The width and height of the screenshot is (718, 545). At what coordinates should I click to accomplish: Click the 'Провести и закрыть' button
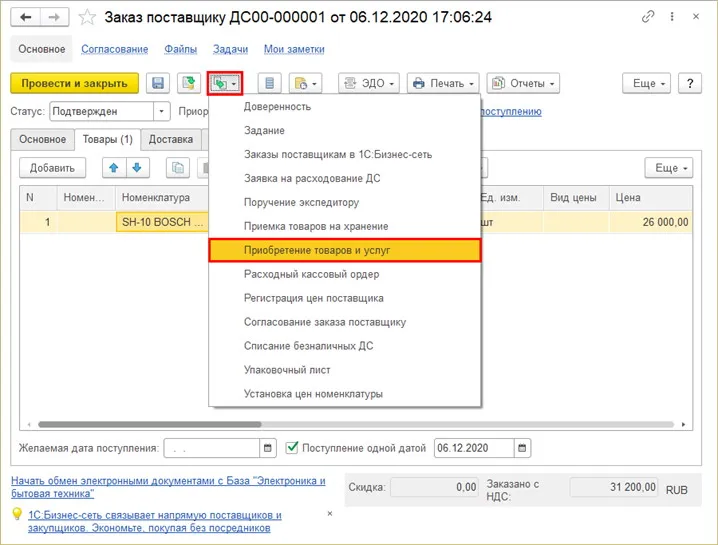[x=74, y=84]
